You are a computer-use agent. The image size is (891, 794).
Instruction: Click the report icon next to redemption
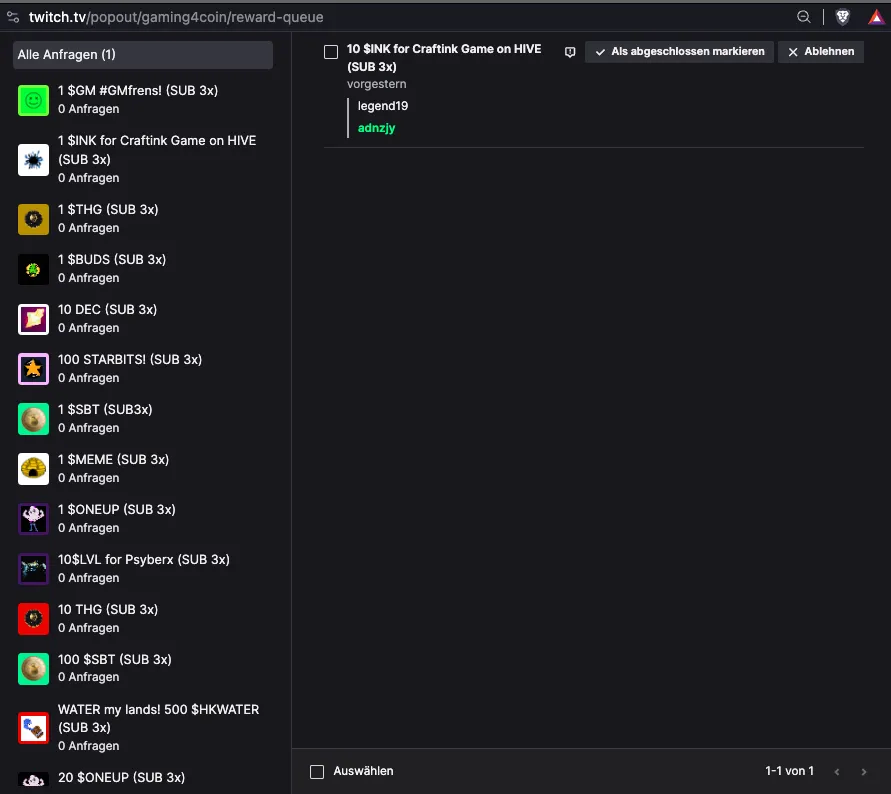pos(570,52)
